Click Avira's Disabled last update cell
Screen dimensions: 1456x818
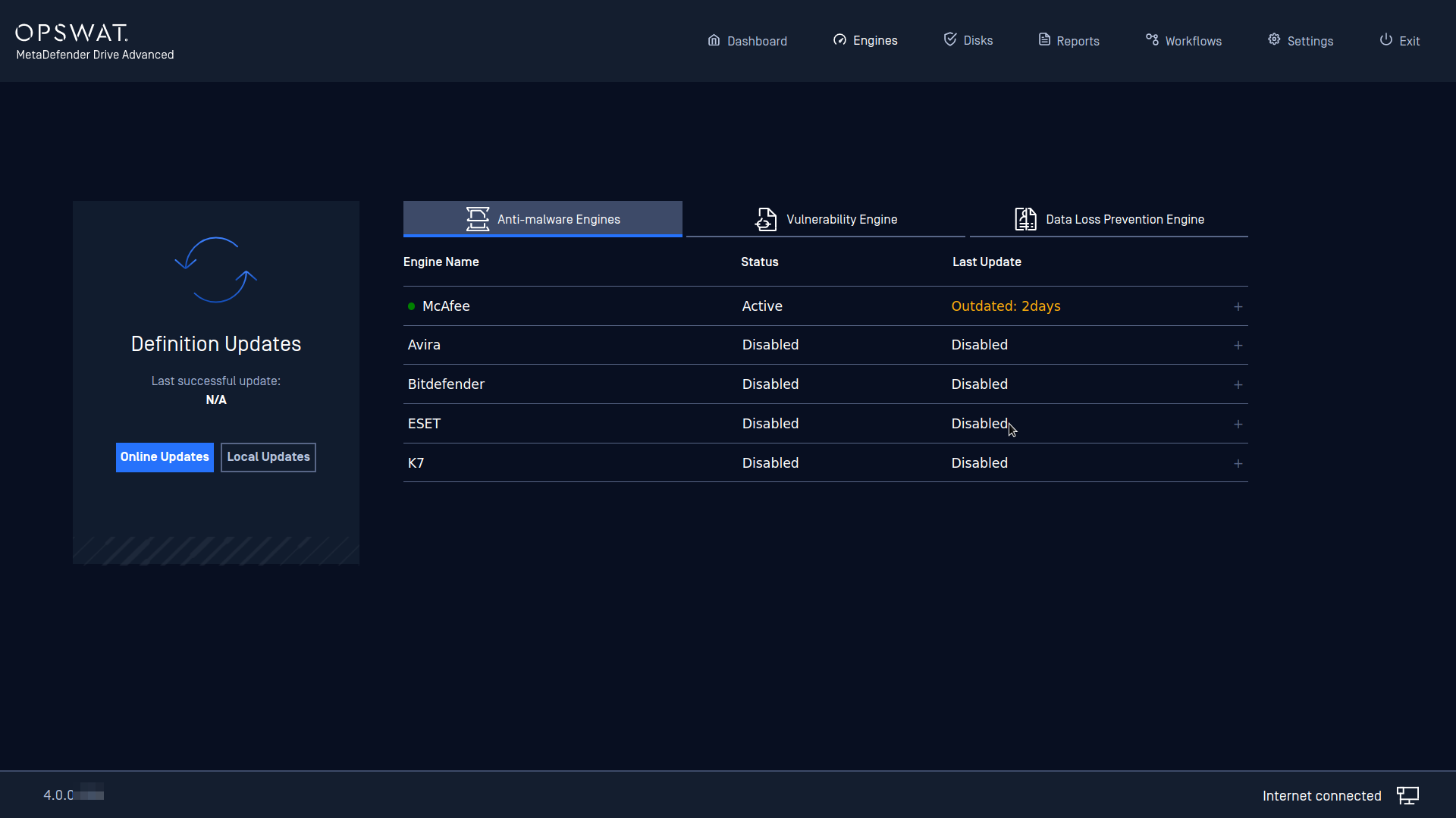(x=980, y=345)
